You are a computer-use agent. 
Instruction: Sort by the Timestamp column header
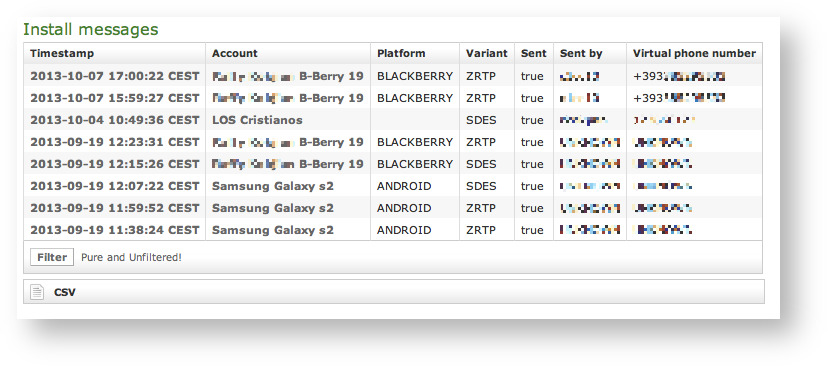tap(62, 53)
